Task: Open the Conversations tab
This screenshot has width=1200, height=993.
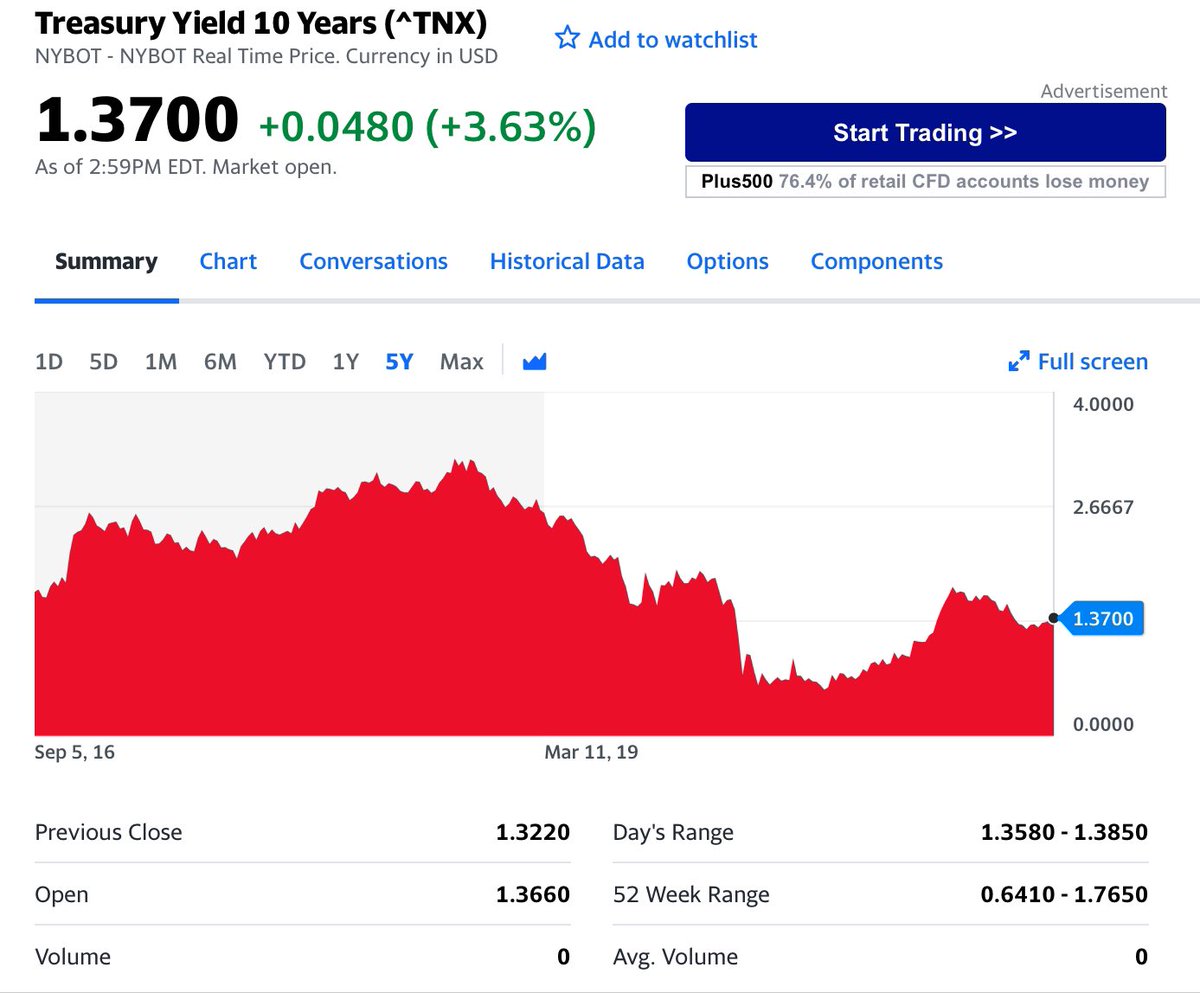Action: tap(374, 261)
